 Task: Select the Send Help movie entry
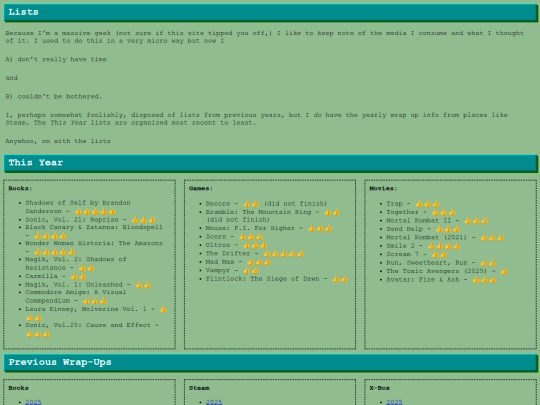point(423,229)
